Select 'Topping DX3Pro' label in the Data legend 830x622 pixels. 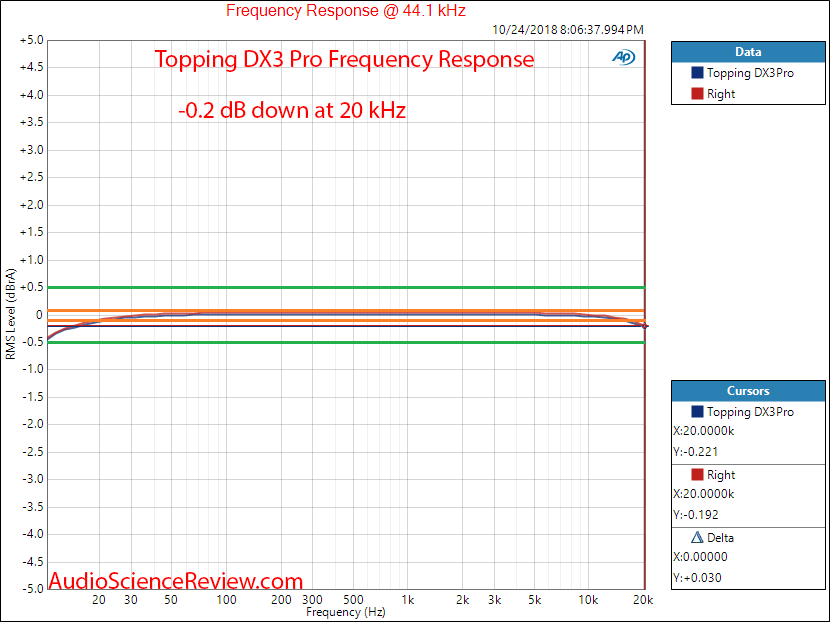750,73
